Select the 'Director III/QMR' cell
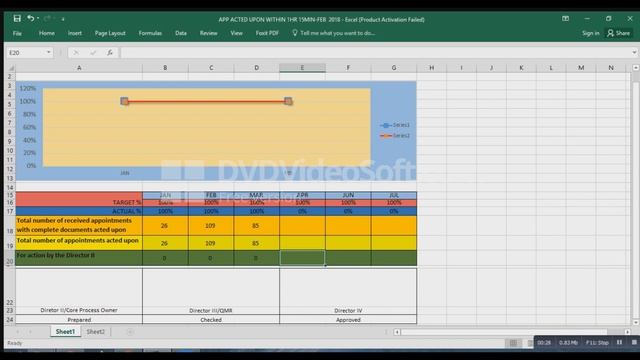This screenshot has height=360, width=640. click(211, 311)
